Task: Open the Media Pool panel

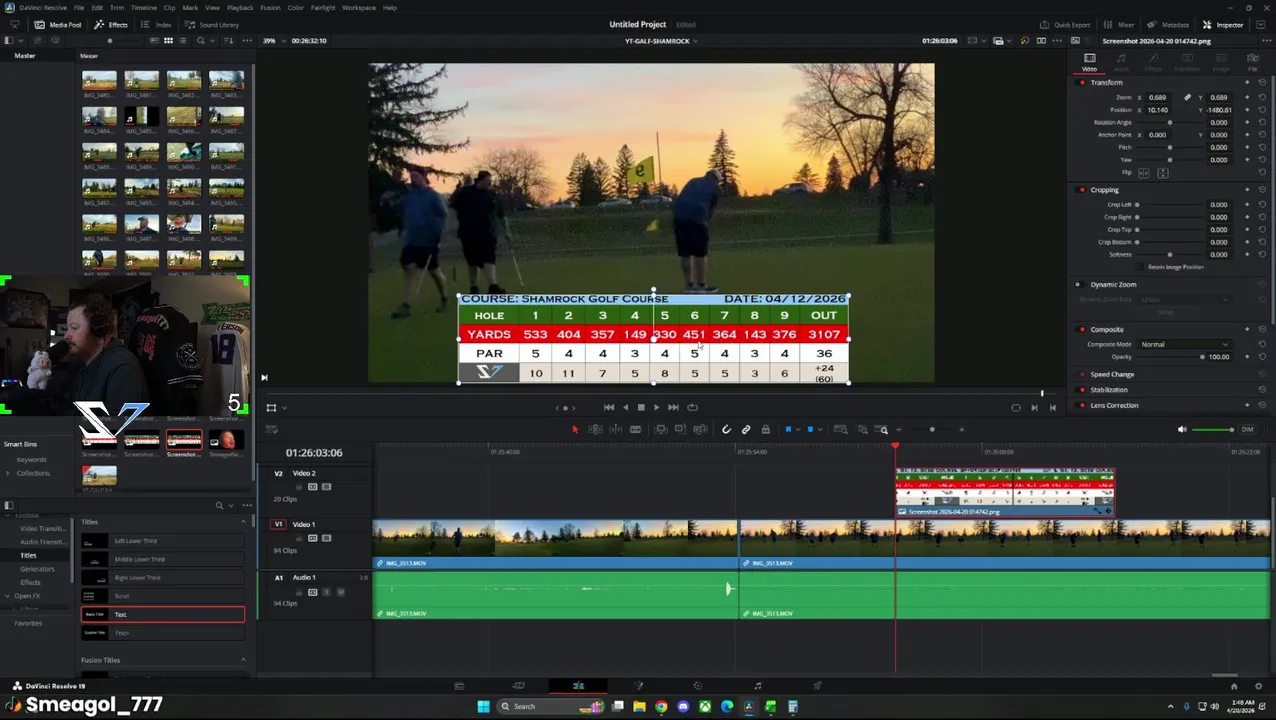Action: 59,24
